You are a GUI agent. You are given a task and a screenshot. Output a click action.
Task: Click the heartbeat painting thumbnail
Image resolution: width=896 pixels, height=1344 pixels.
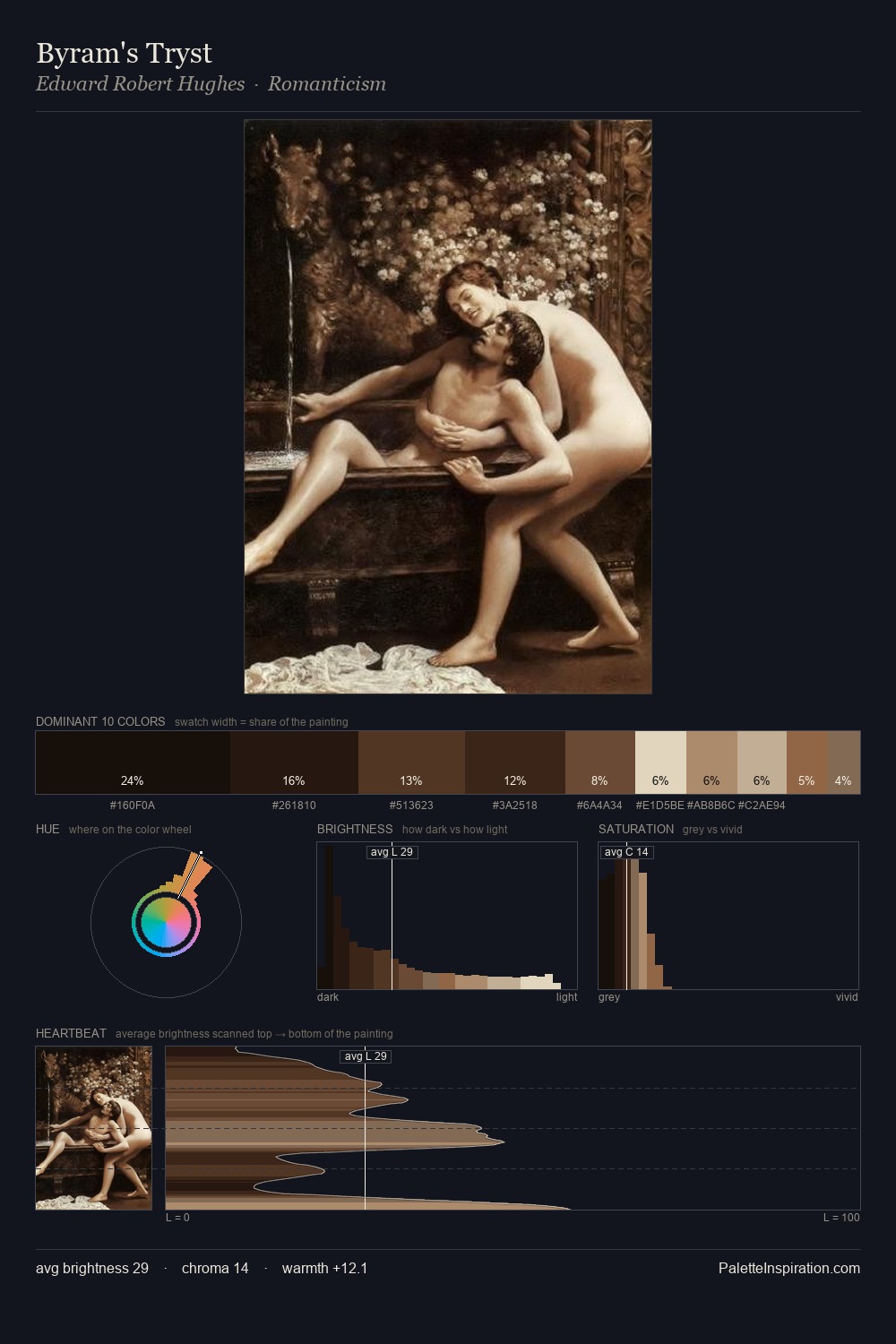[94, 1128]
